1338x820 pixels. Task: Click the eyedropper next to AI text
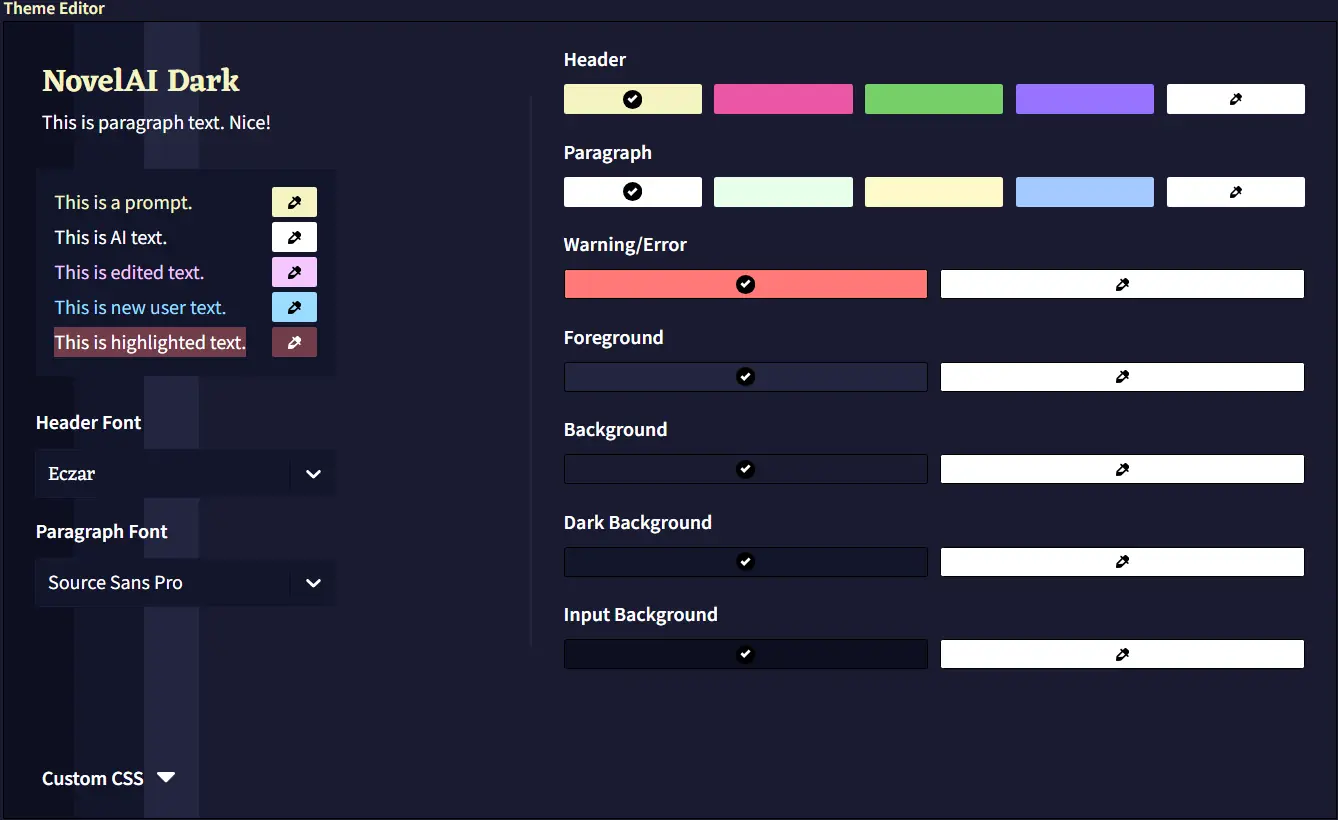[294, 237]
